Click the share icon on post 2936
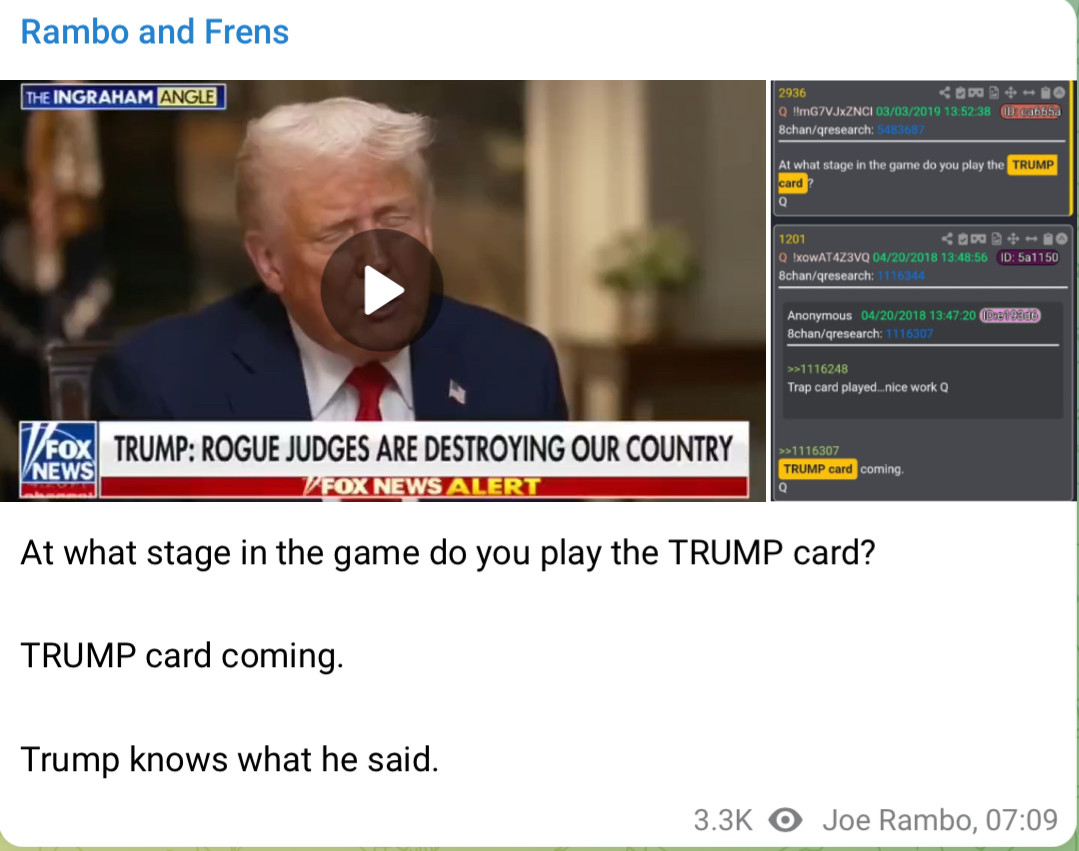 [945, 92]
